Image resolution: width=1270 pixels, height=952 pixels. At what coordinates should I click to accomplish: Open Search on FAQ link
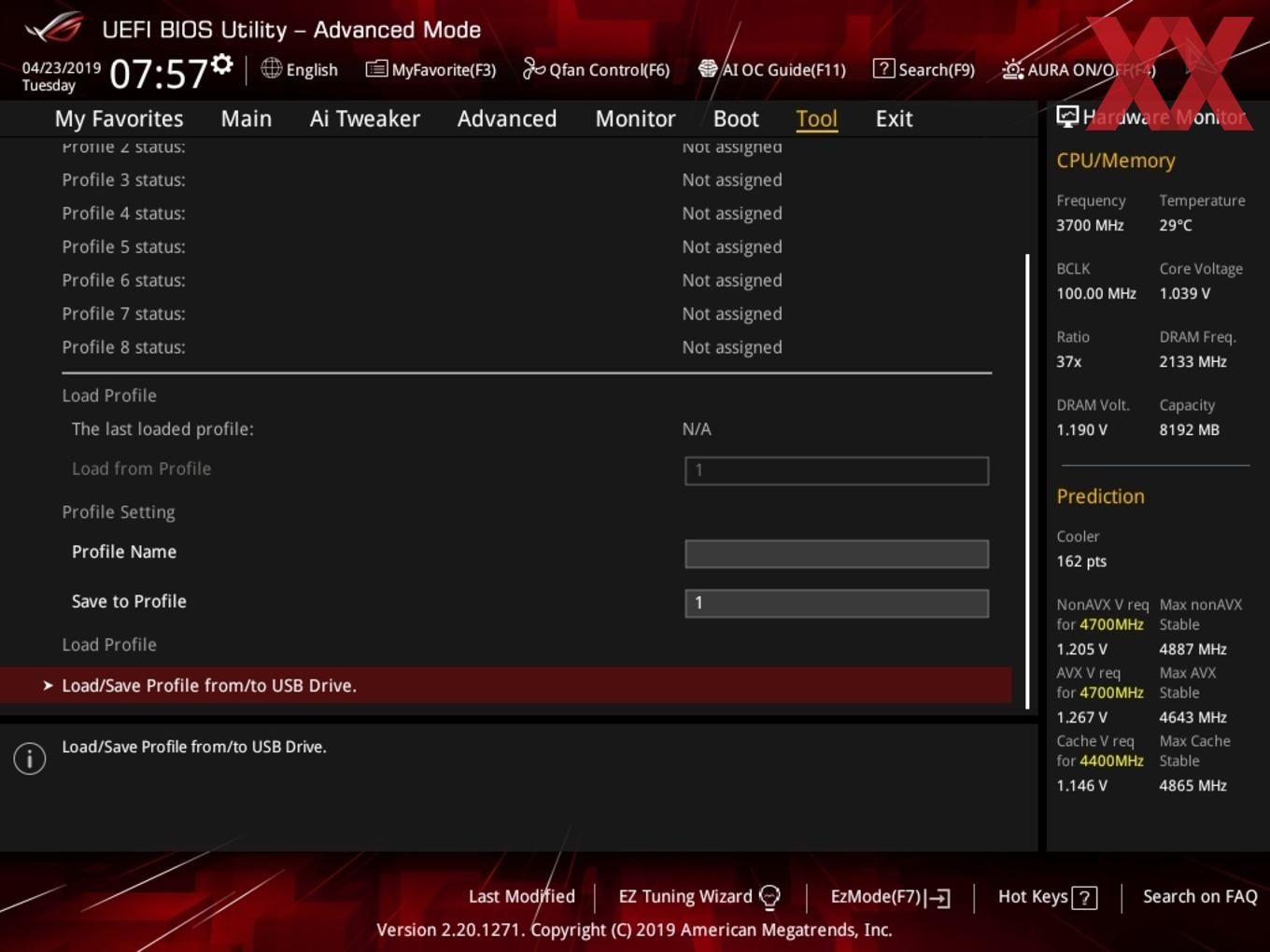point(1200,896)
